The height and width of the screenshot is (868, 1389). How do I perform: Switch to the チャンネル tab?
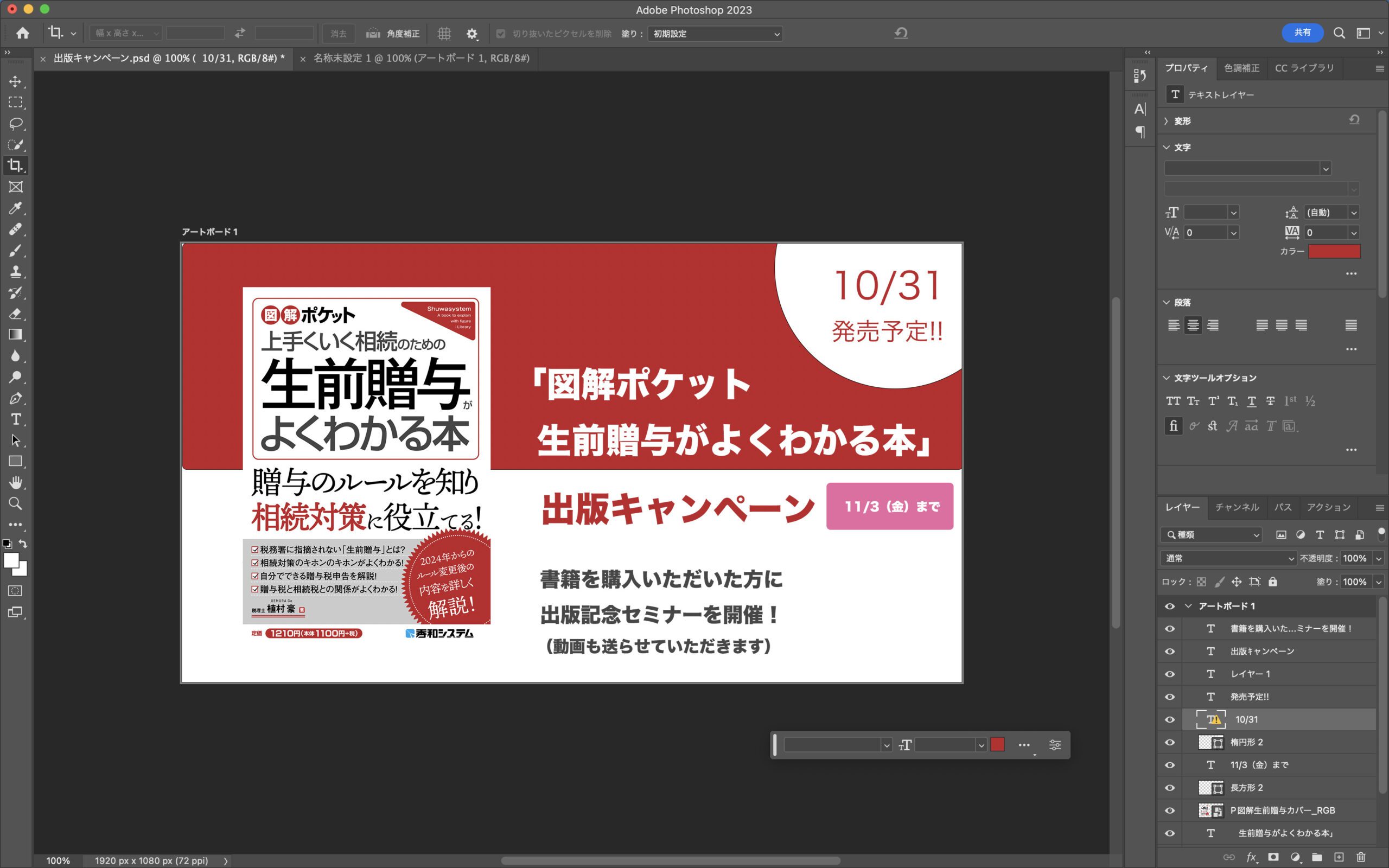1237,507
